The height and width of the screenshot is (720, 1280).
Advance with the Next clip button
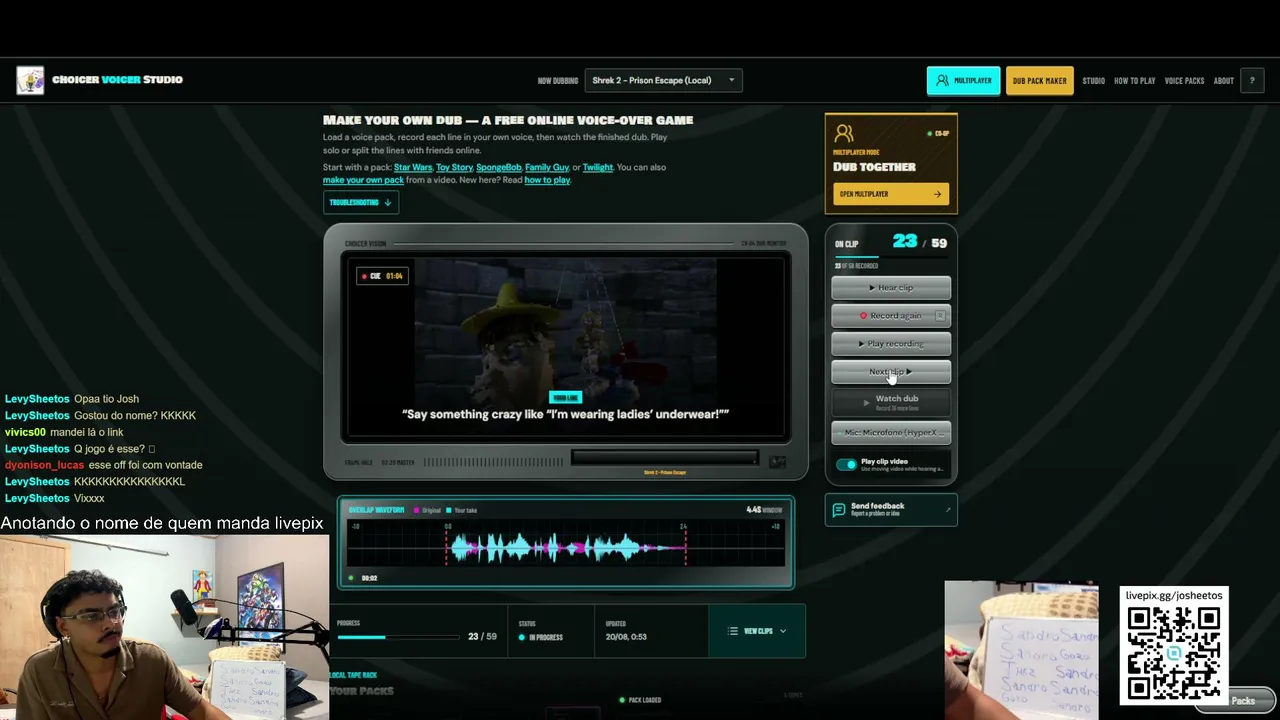tap(891, 372)
